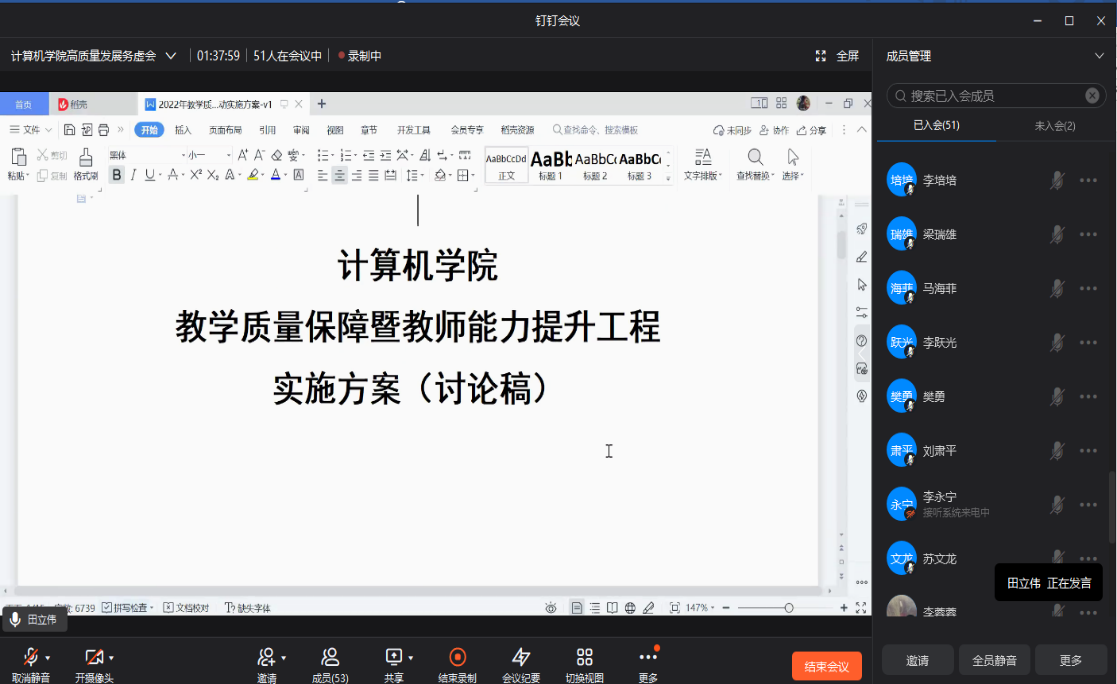Screen dimensions: 1117x684
Task: Toggle Bold formatting button
Action: [117, 175]
